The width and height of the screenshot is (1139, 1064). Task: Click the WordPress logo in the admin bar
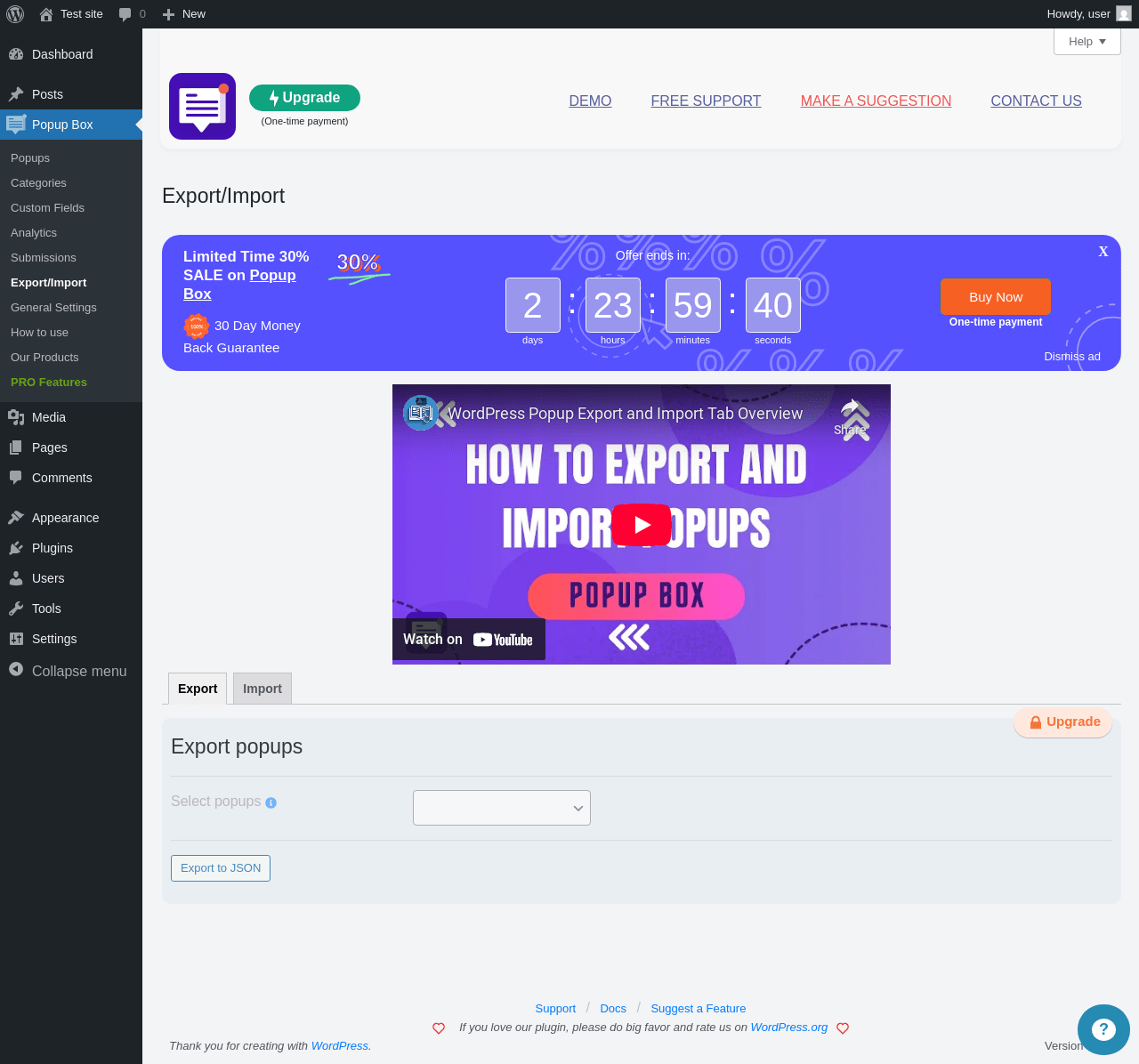click(x=15, y=14)
